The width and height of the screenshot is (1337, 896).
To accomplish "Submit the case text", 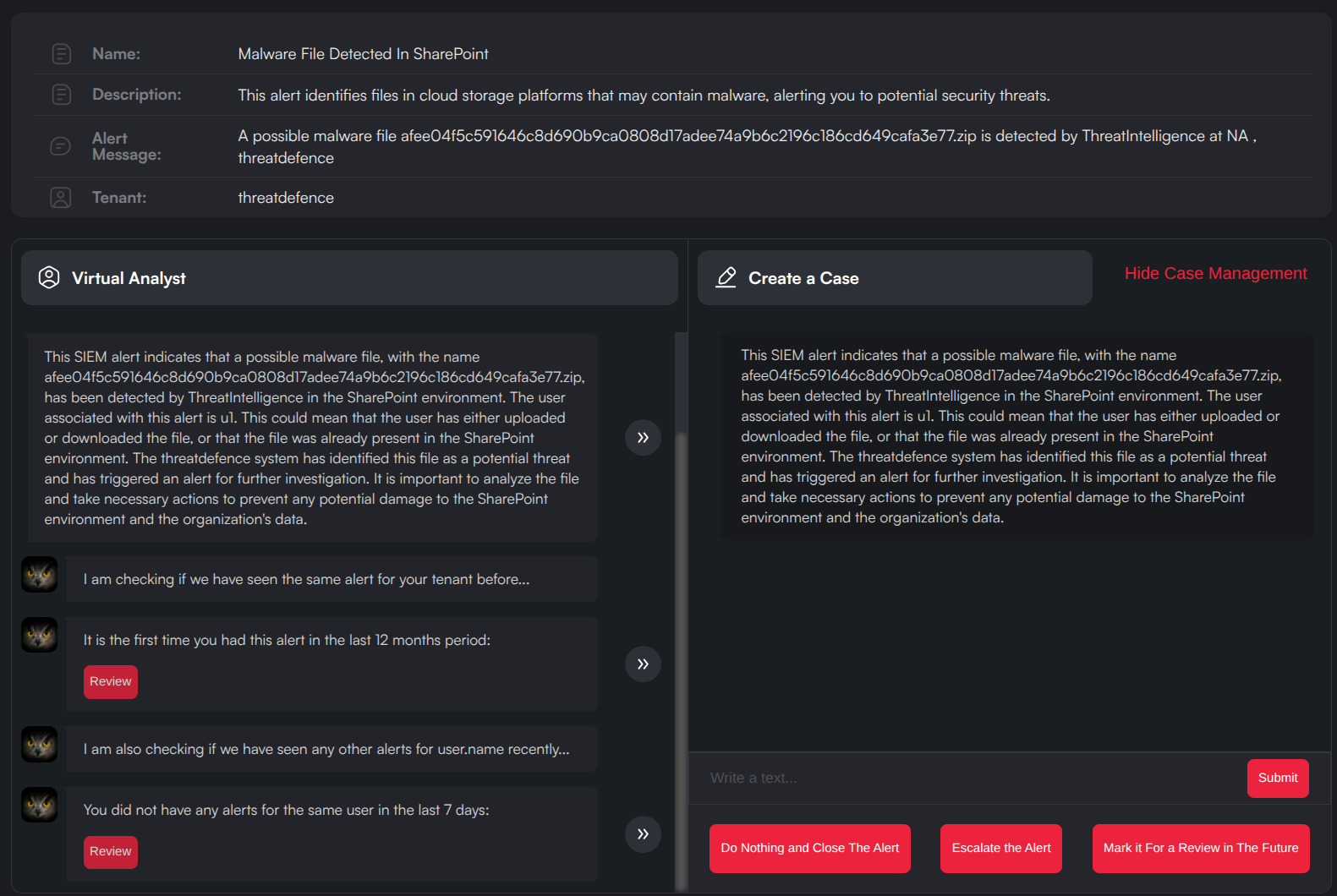I will click(x=1277, y=779).
